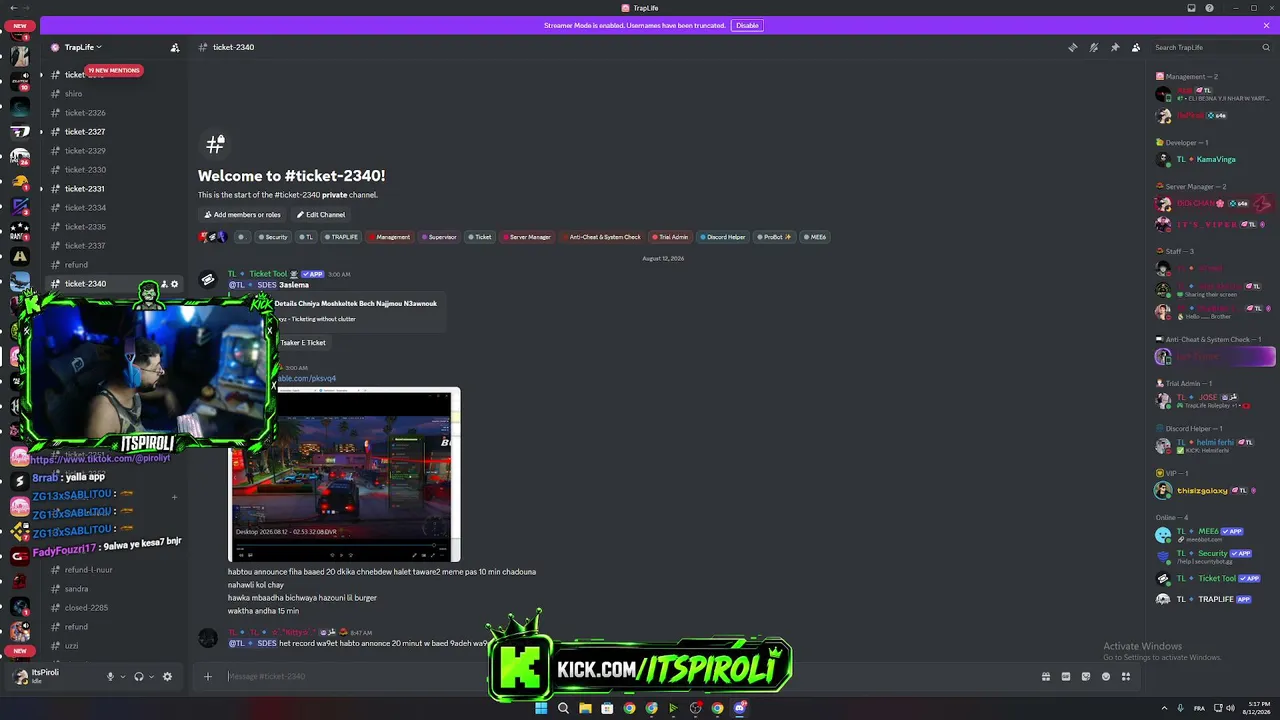Click the Server Manager role tag
The width and height of the screenshot is (1280, 720).
(527, 237)
